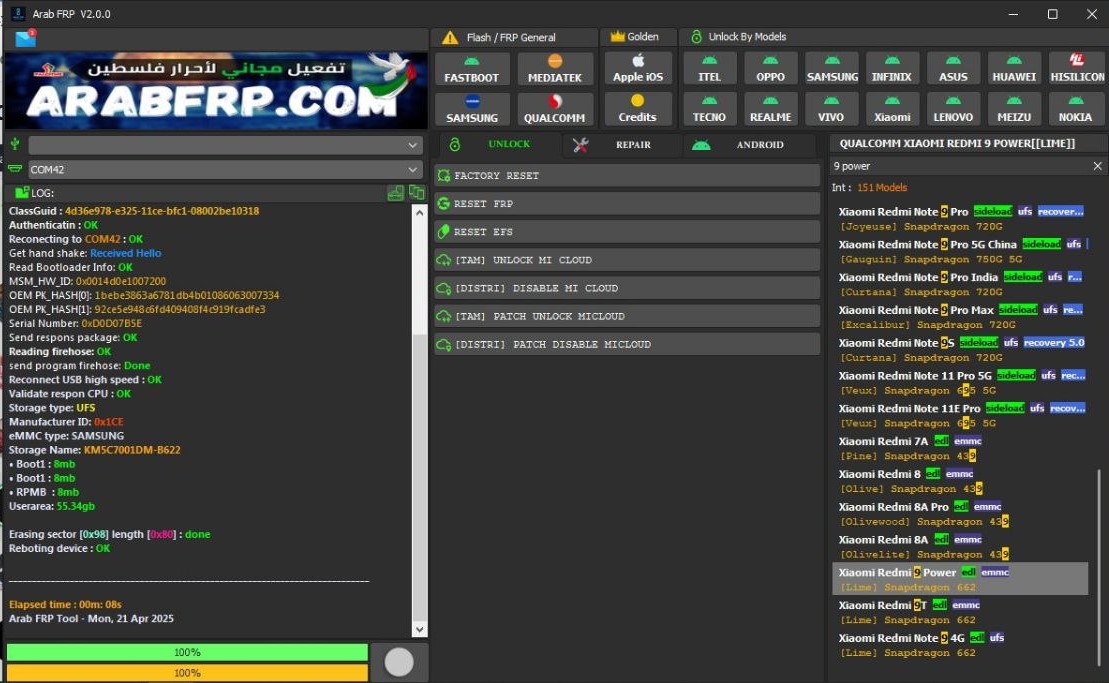Image resolution: width=1109 pixels, height=683 pixels.
Task: Switch to the ANDROID tab
Action: tap(750, 144)
